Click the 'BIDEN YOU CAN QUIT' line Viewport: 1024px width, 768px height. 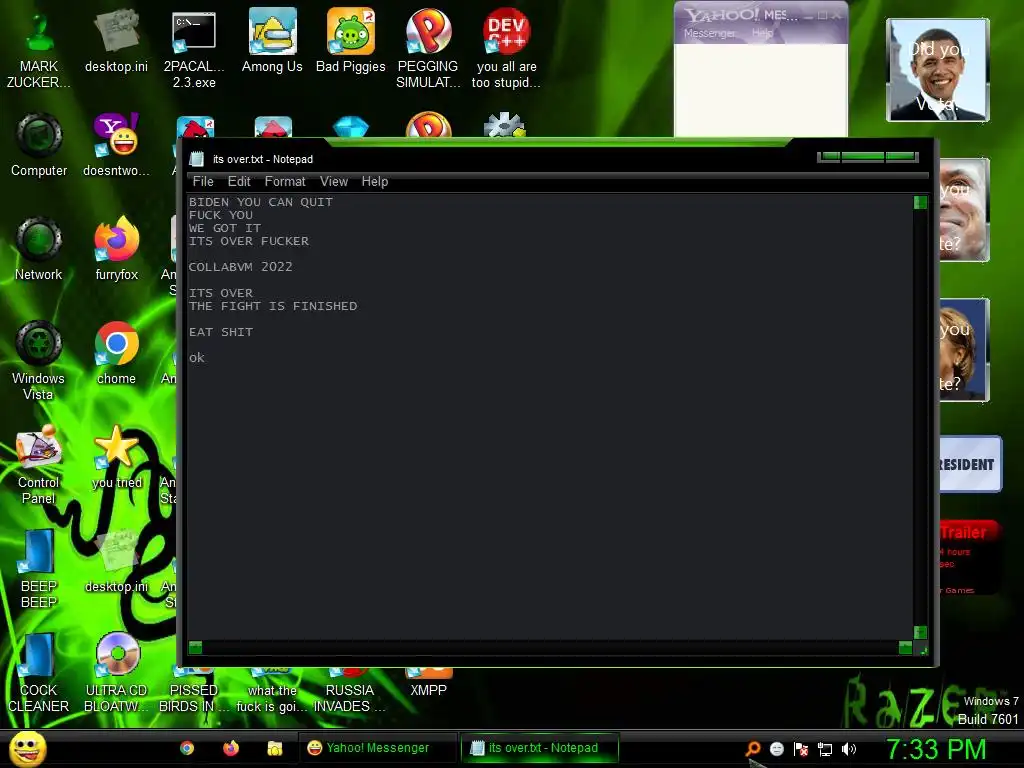click(x=261, y=202)
